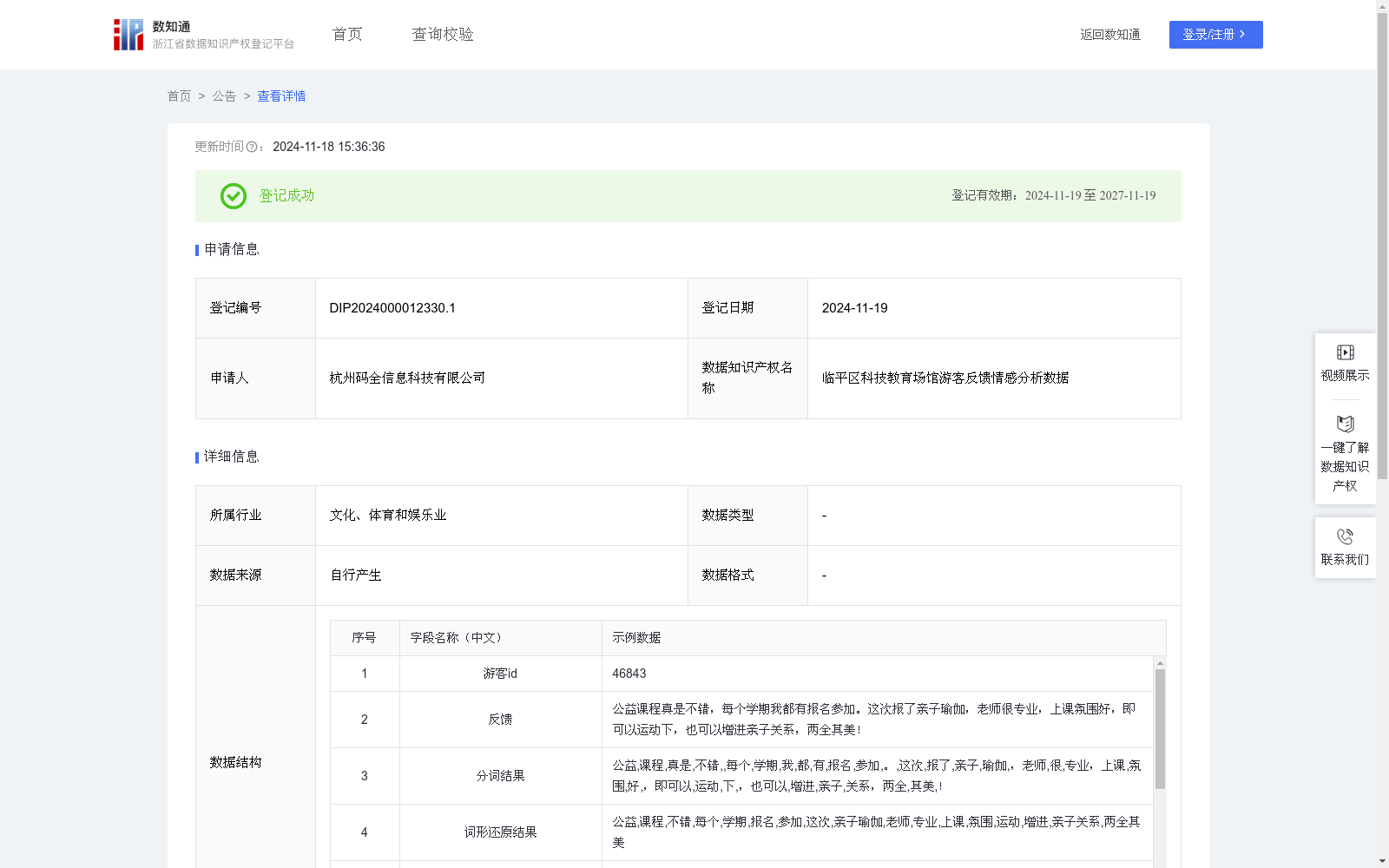Click the 数据知识产权名称 label cell
1389x868 pixels.
click(747, 378)
